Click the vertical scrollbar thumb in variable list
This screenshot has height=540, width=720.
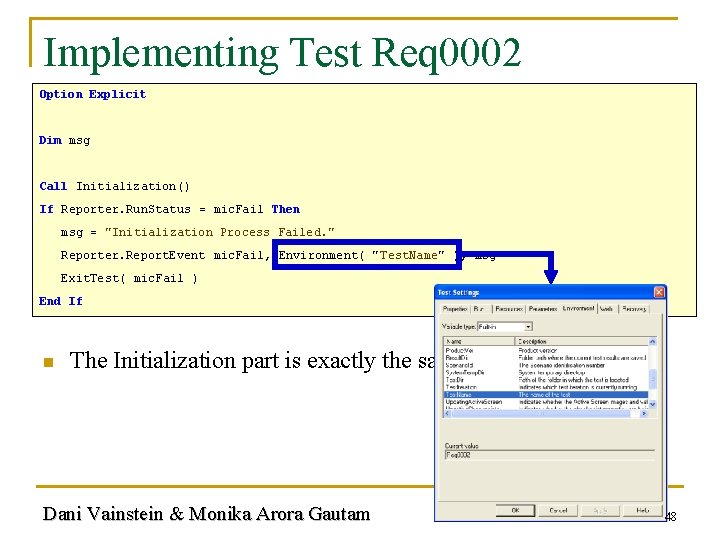coord(652,379)
